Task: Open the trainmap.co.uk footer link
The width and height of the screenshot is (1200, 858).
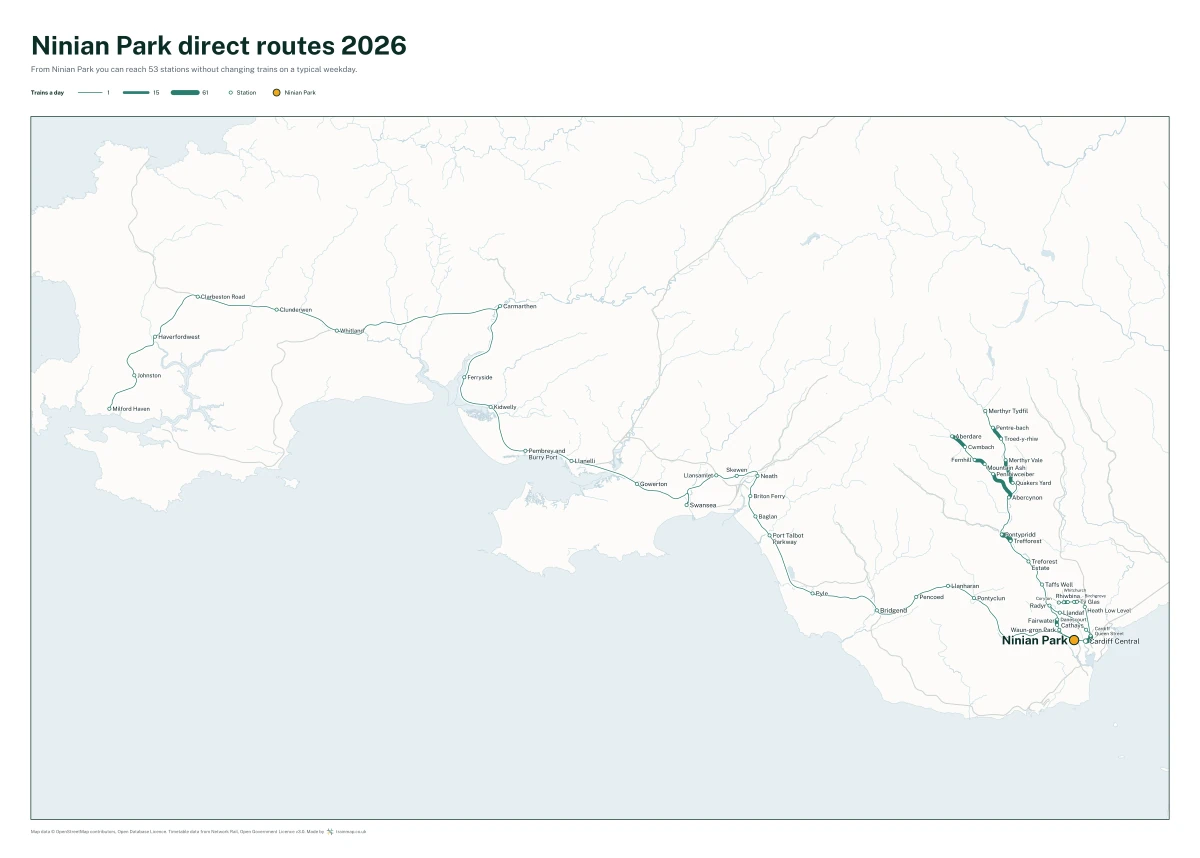Action: coord(351,831)
